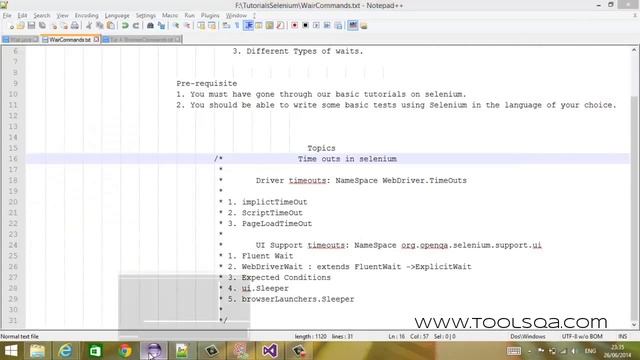Click the text '1. implictTimeOut'
The height and width of the screenshot is (360, 640).
[x=267, y=202]
